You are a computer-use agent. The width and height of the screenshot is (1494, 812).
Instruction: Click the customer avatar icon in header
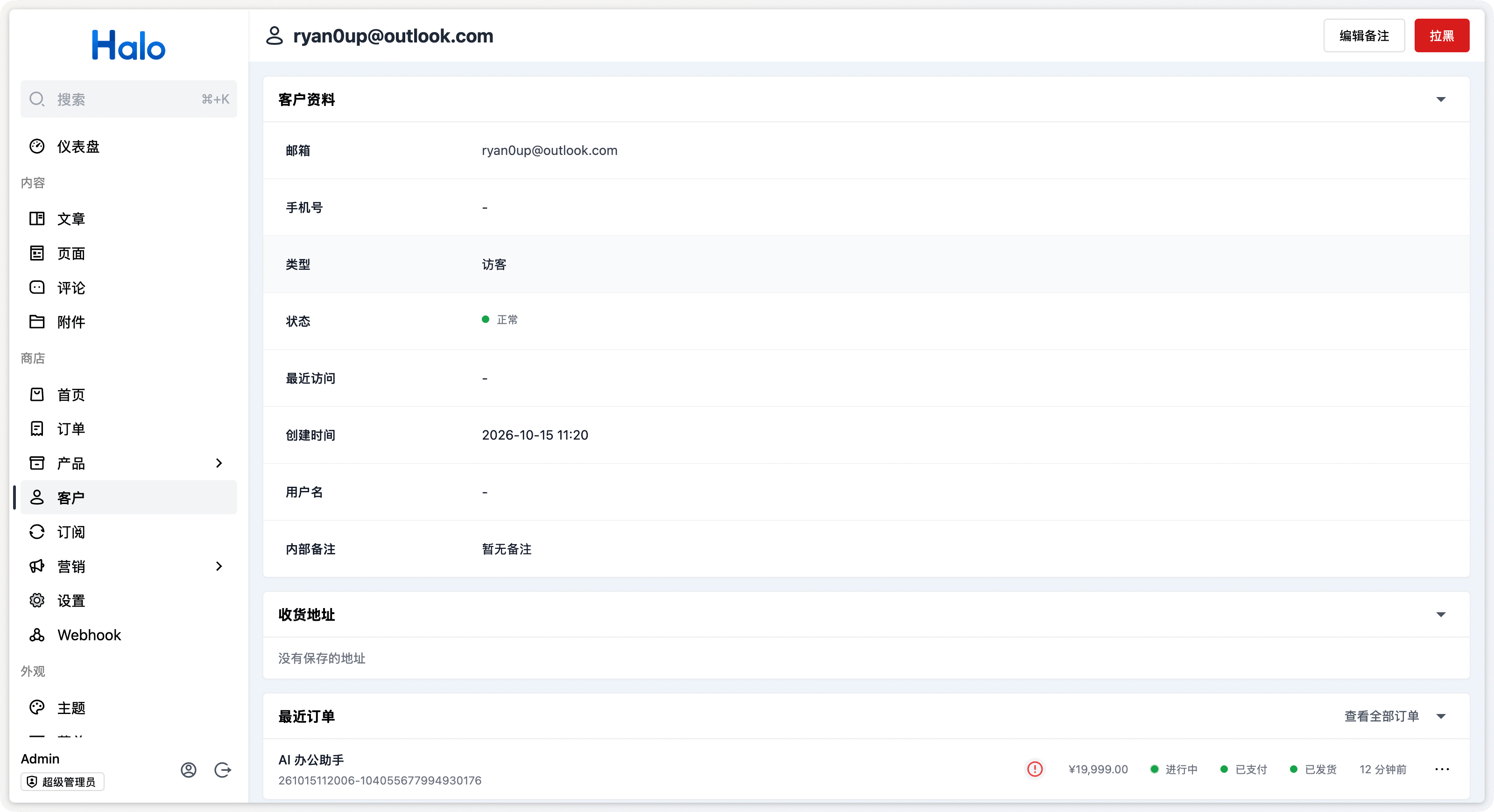[275, 35]
